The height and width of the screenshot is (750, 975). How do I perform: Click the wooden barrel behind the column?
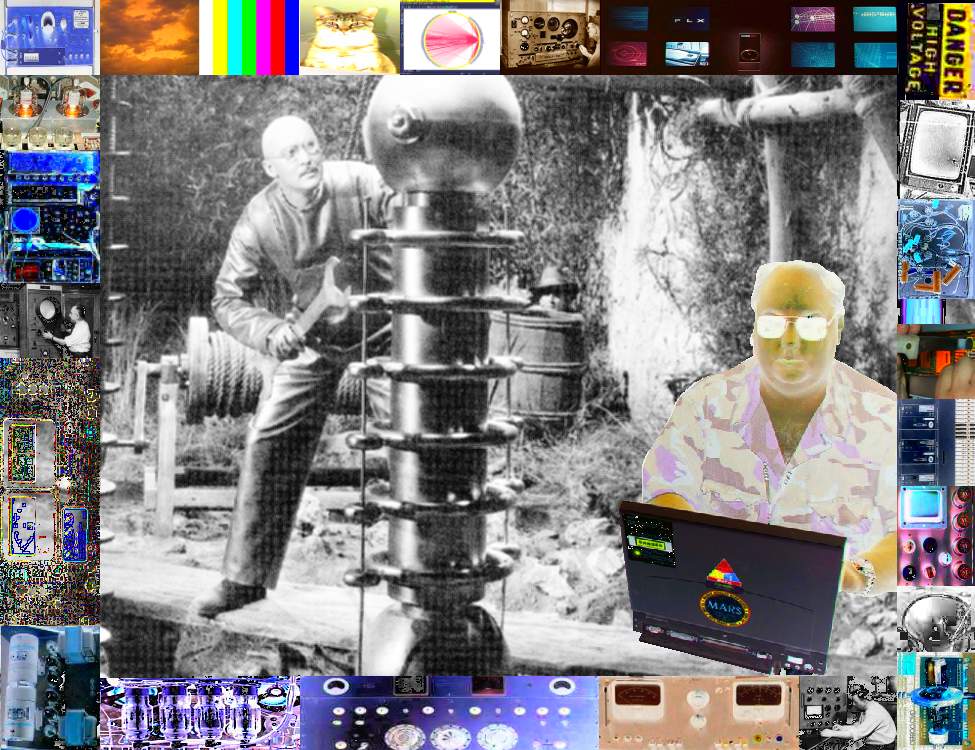point(538,367)
